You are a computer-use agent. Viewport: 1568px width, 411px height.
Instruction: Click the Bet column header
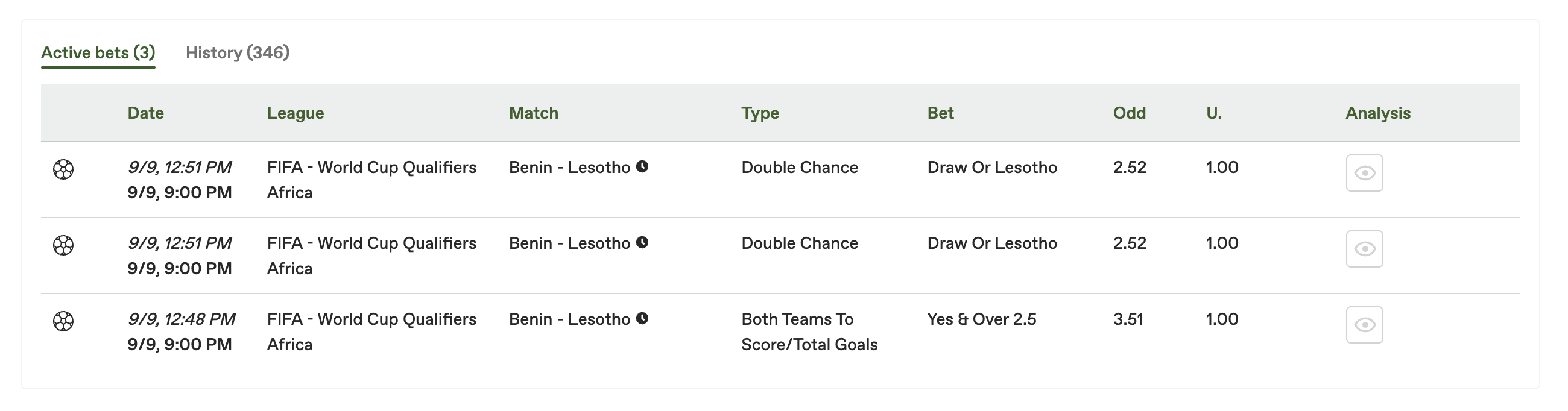click(940, 113)
